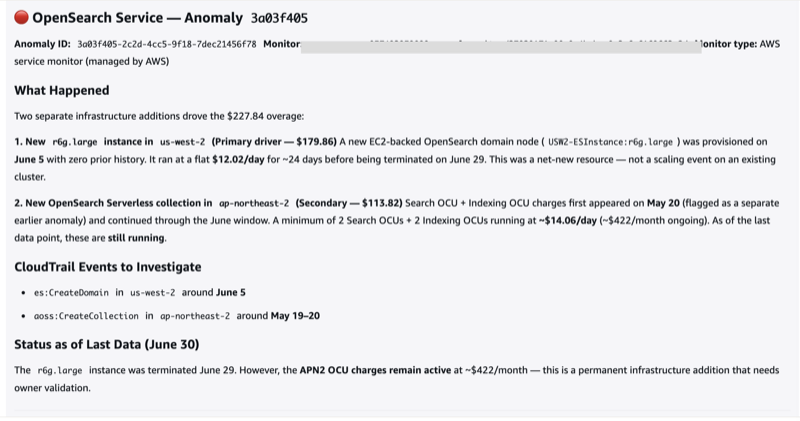Click the Anomaly ID label
This screenshot has width=800, height=421.
[42, 44]
